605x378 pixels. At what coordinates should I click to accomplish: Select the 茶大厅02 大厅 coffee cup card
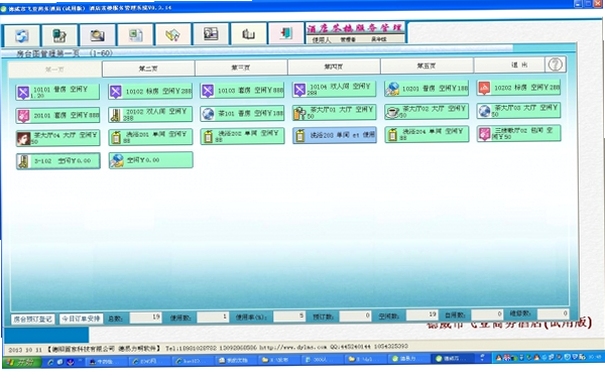point(426,111)
